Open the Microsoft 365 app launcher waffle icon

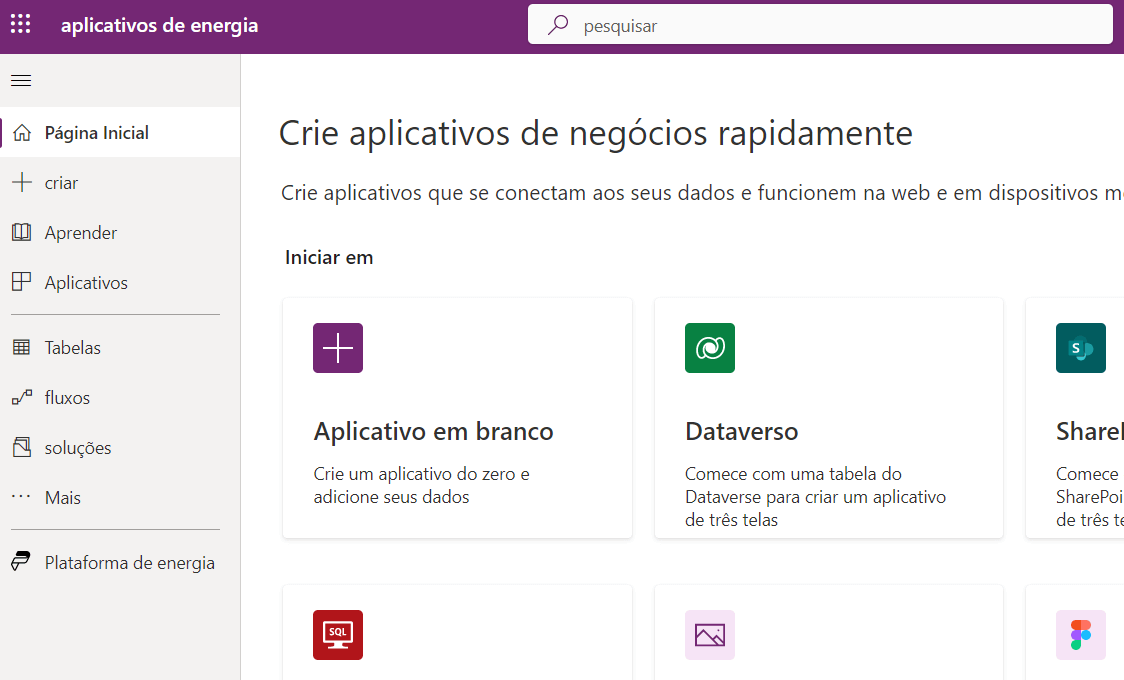(x=20, y=24)
